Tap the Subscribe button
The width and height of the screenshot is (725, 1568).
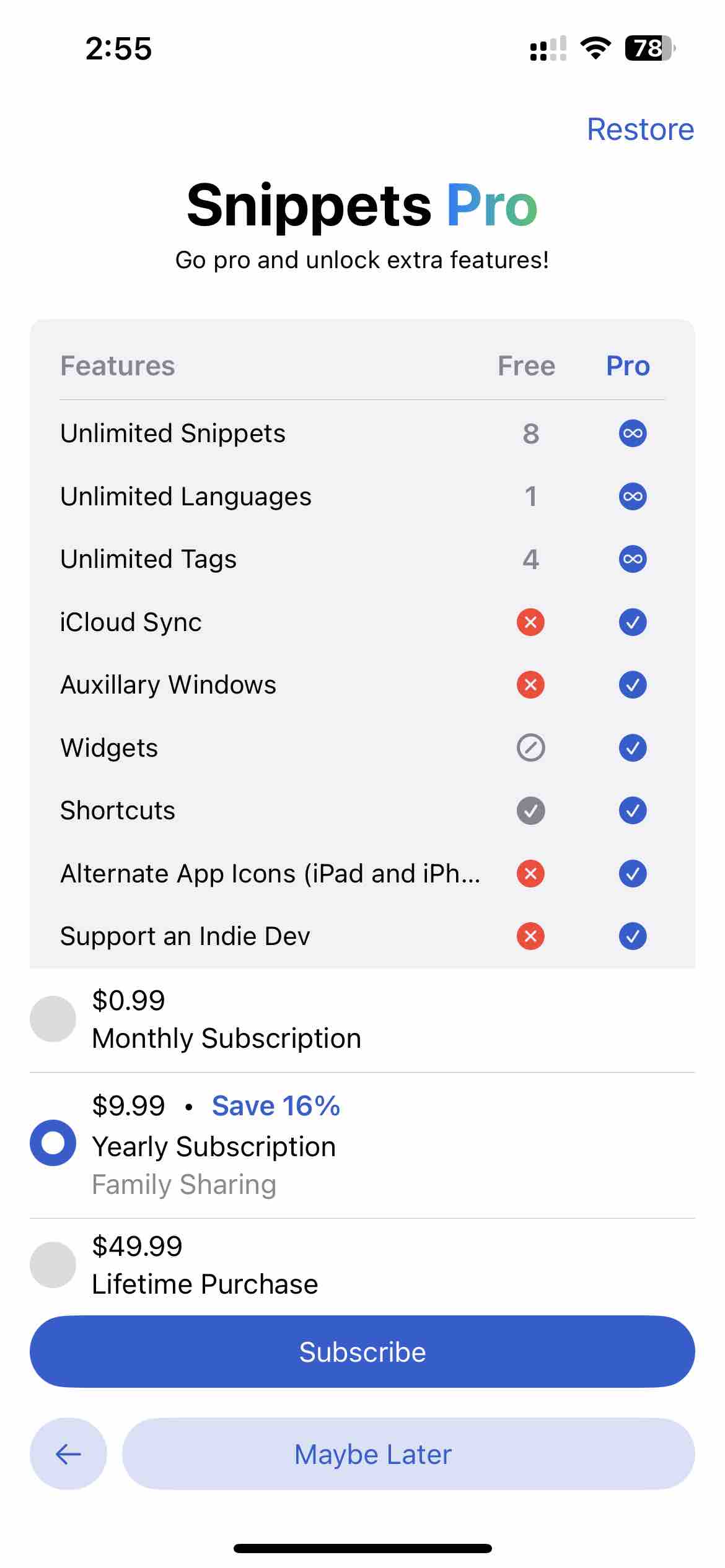tap(362, 1351)
